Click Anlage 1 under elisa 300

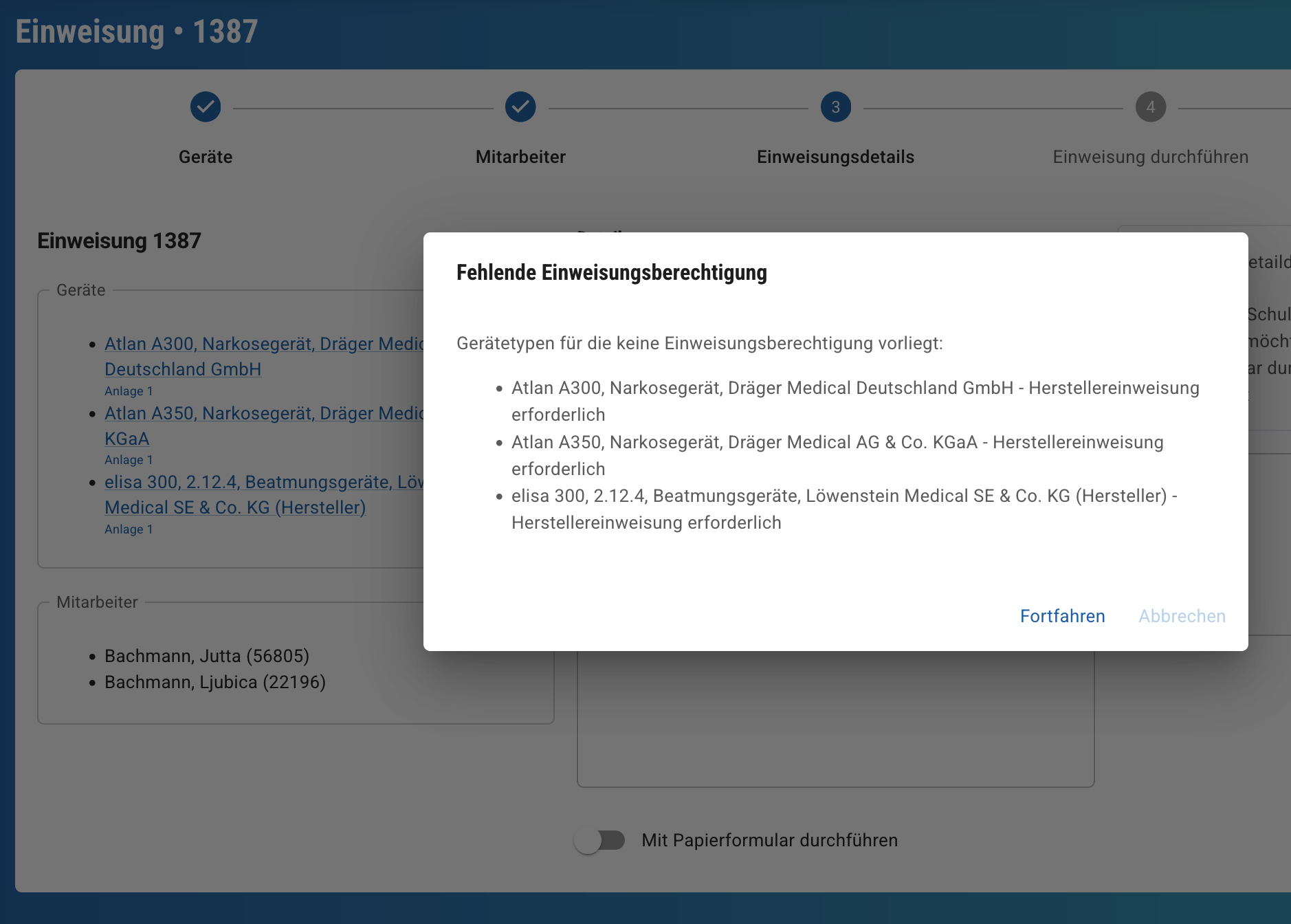pos(129,529)
